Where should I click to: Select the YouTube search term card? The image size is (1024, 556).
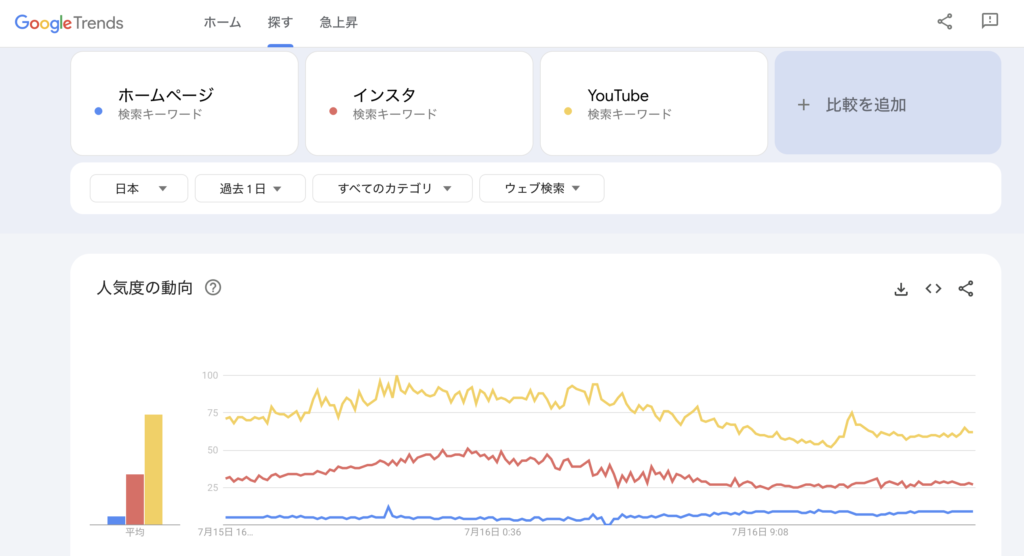pos(654,104)
